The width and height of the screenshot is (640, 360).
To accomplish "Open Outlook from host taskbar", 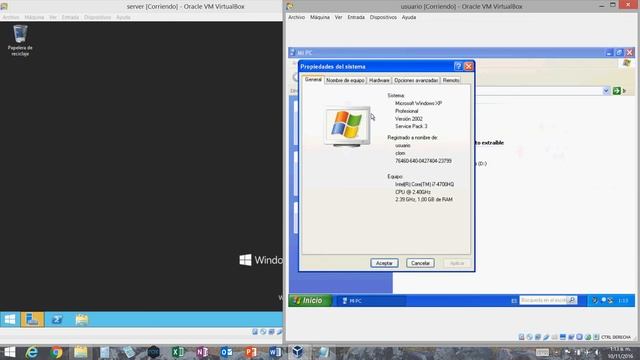I will 226,352.
